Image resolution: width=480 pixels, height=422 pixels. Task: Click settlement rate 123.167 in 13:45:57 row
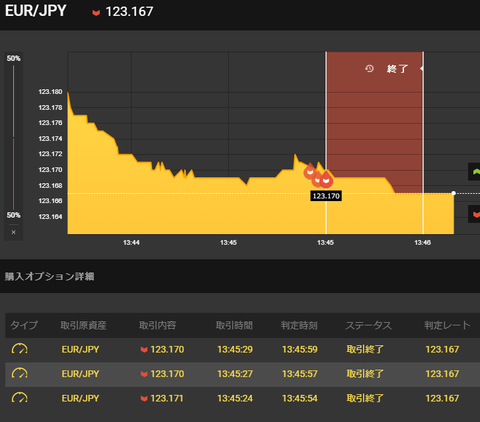442,374
